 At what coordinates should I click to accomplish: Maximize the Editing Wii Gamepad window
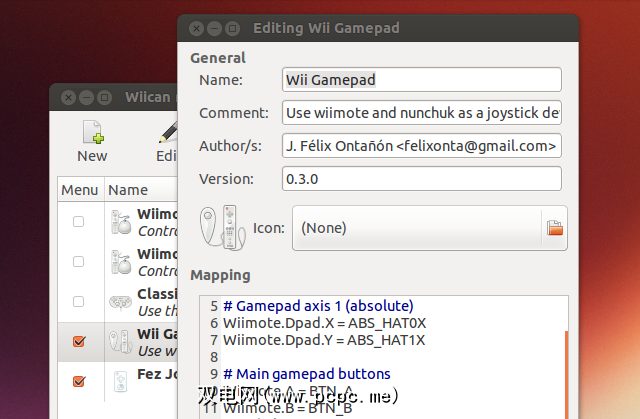(x=232, y=29)
